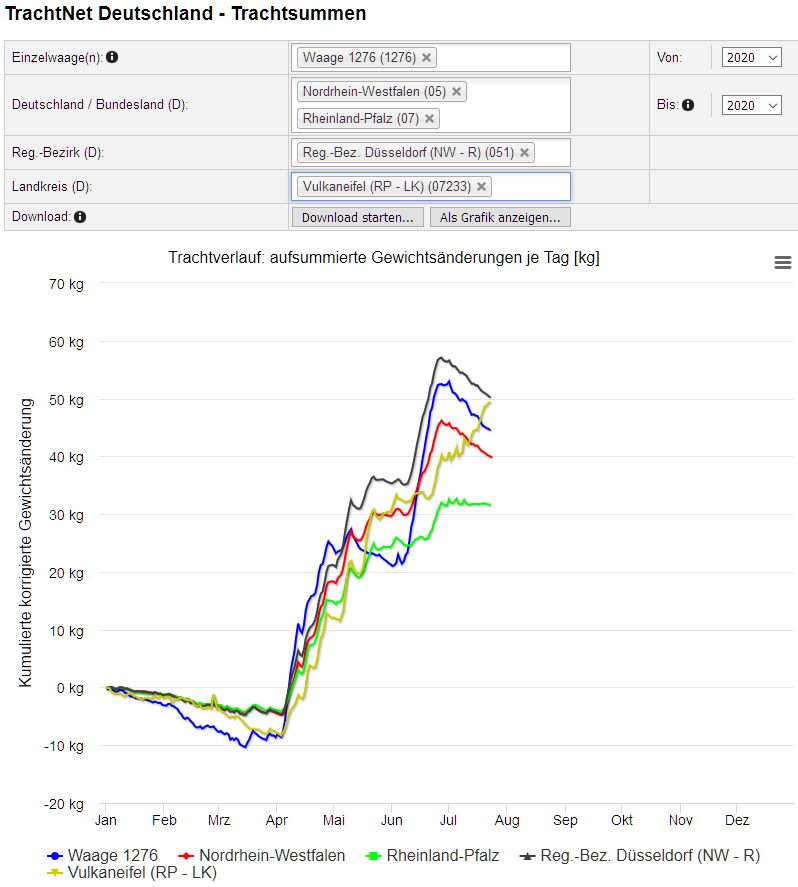798x887 pixels.
Task: Click Als Grafik anzeigen button
Action: (x=500, y=217)
